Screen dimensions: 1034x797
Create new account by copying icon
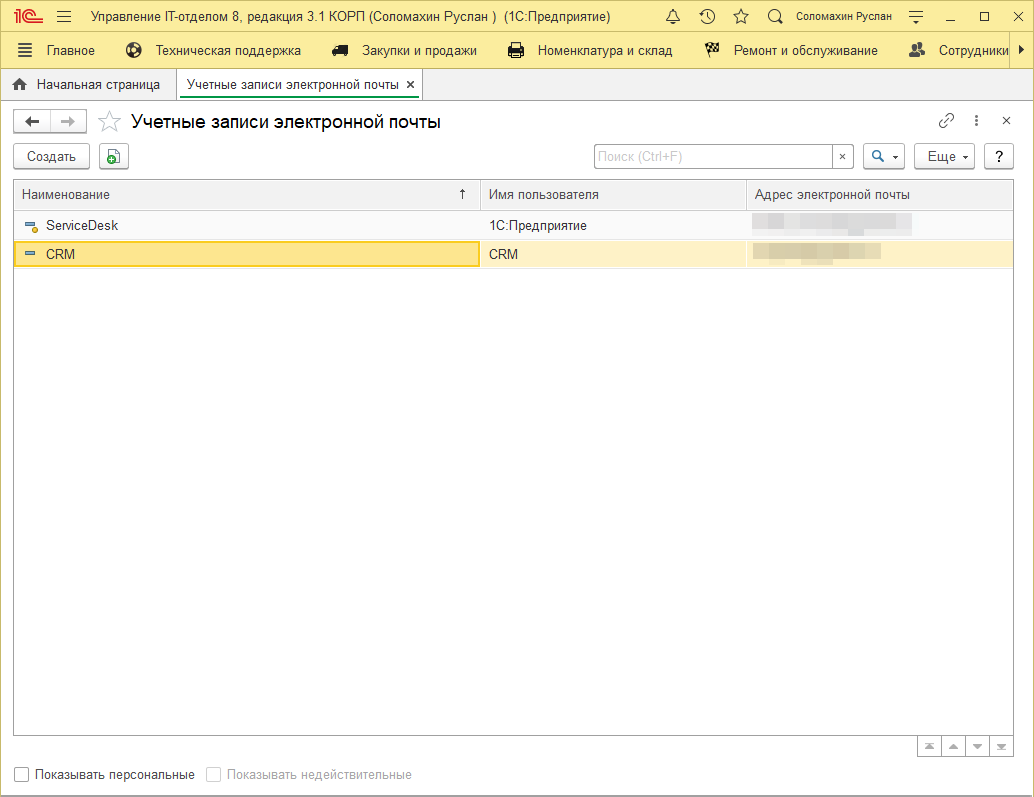tap(114, 156)
